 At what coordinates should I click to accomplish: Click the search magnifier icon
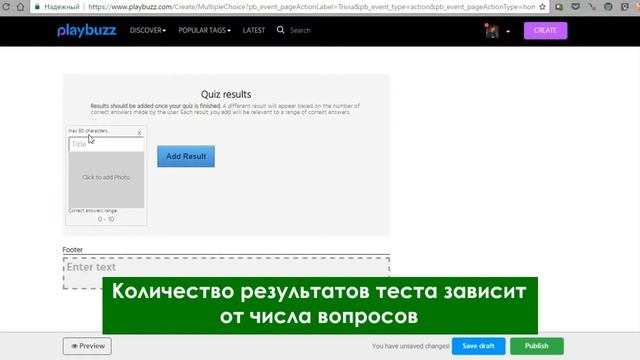tap(280, 30)
